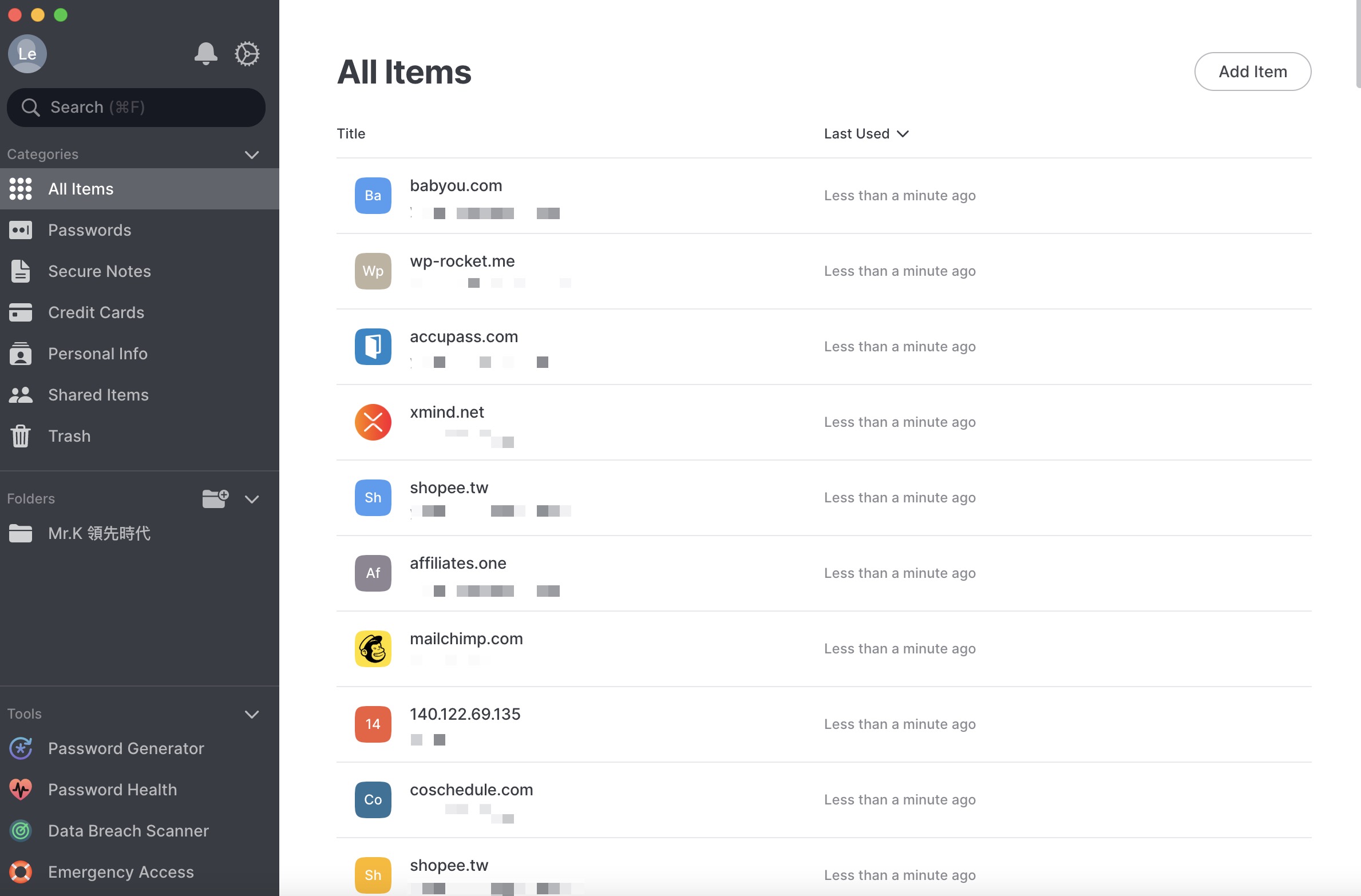Open the accupass.com entry title
1361x896 pixels.
[x=464, y=336]
